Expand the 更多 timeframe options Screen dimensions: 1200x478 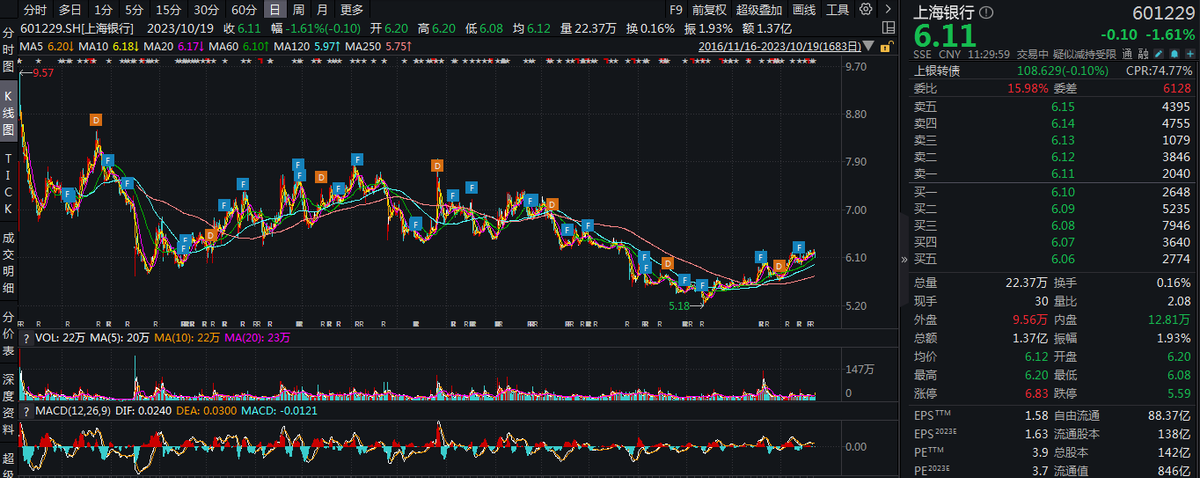(x=352, y=10)
